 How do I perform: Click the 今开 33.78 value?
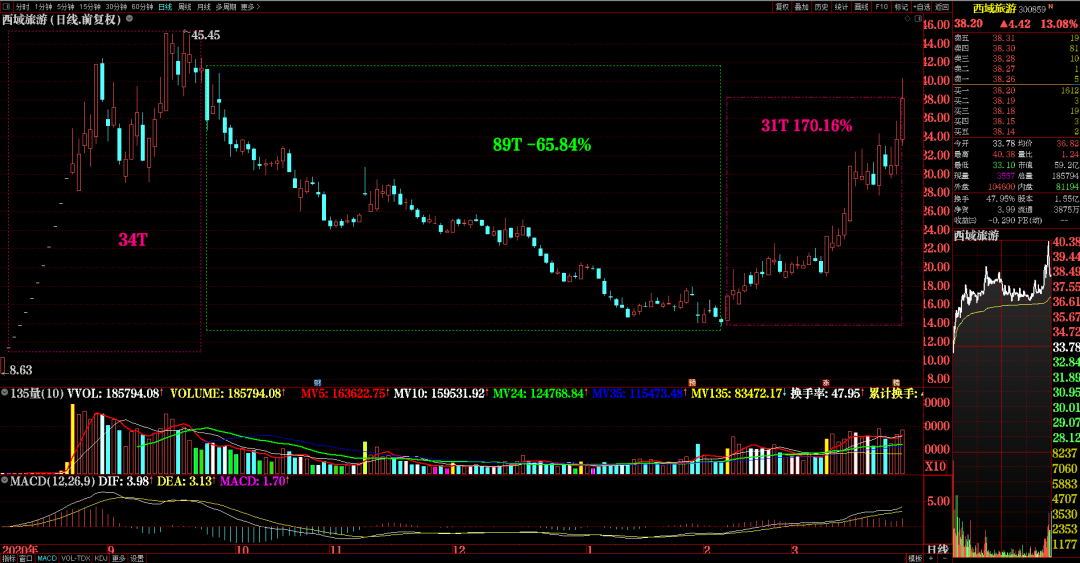1004,143
